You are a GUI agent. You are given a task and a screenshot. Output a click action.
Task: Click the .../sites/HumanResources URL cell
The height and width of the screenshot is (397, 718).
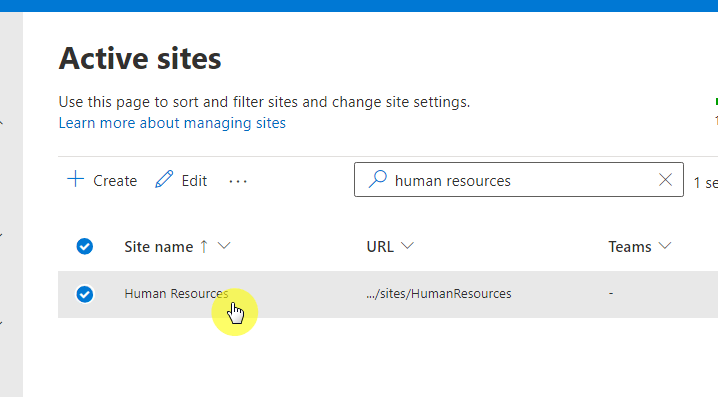(439, 294)
